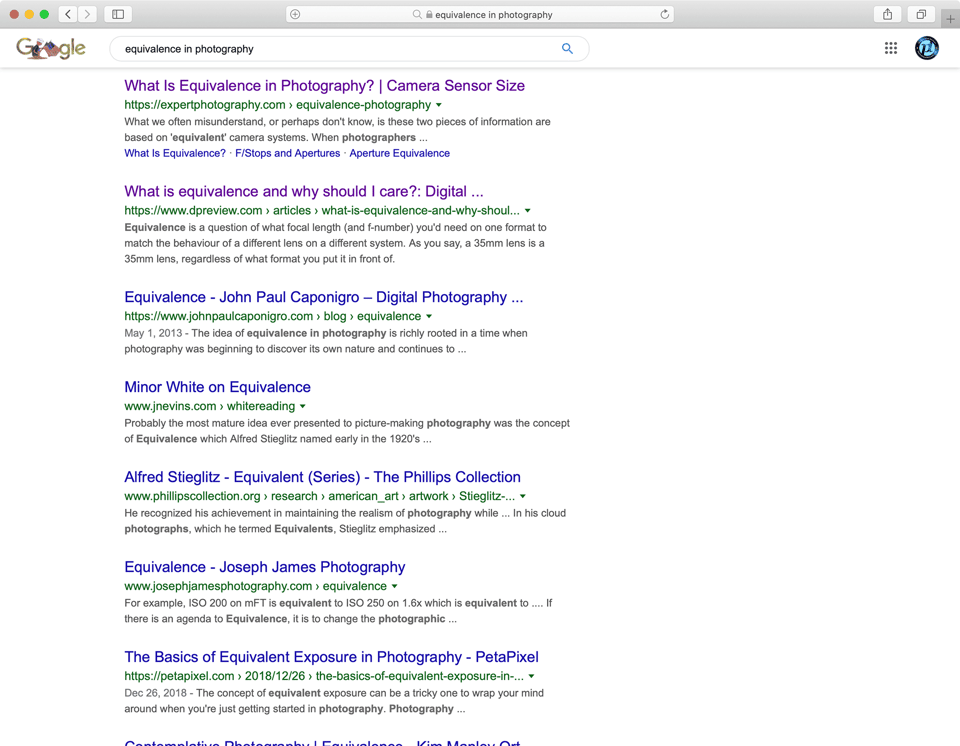Go back with Safari's back arrow

[68, 14]
